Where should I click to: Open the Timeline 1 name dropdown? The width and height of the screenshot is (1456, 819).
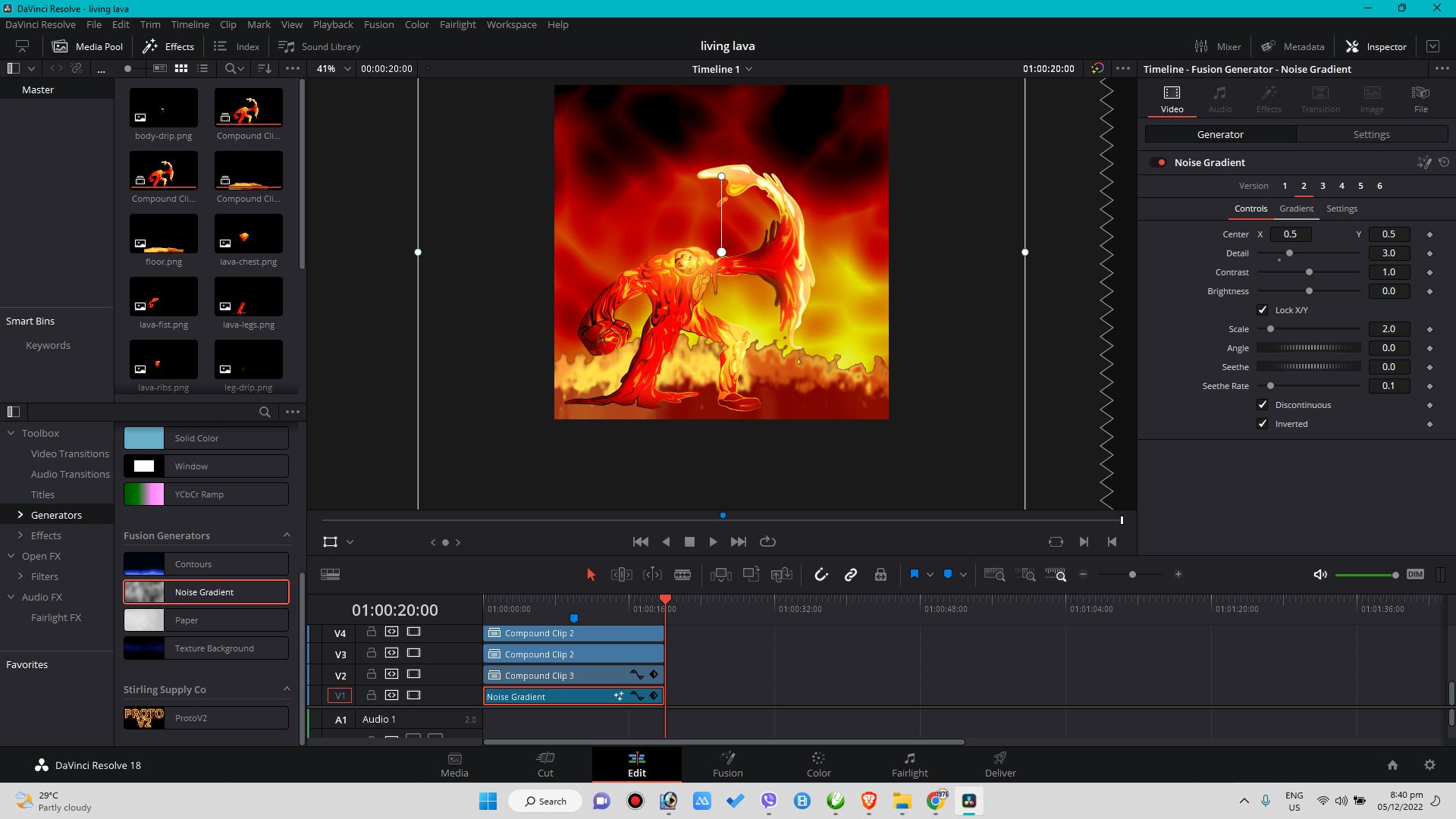(x=749, y=69)
